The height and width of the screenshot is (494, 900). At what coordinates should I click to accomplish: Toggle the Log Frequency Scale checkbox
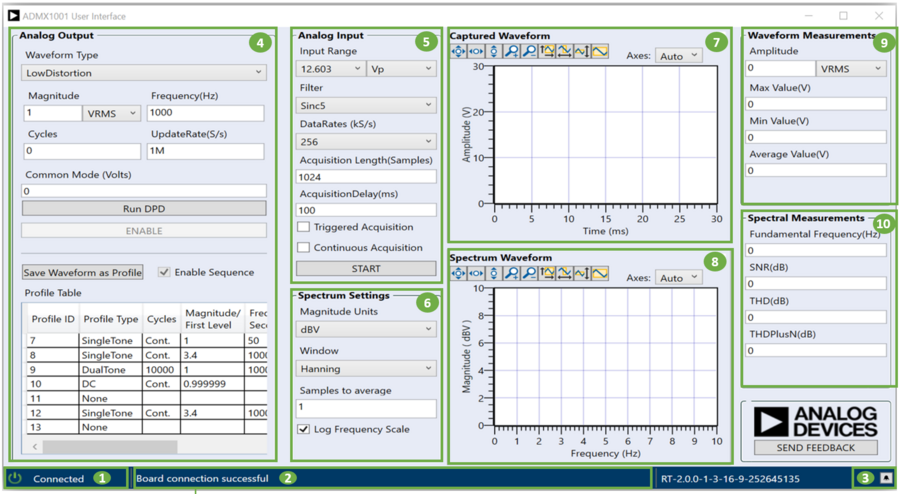tap(303, 429)
